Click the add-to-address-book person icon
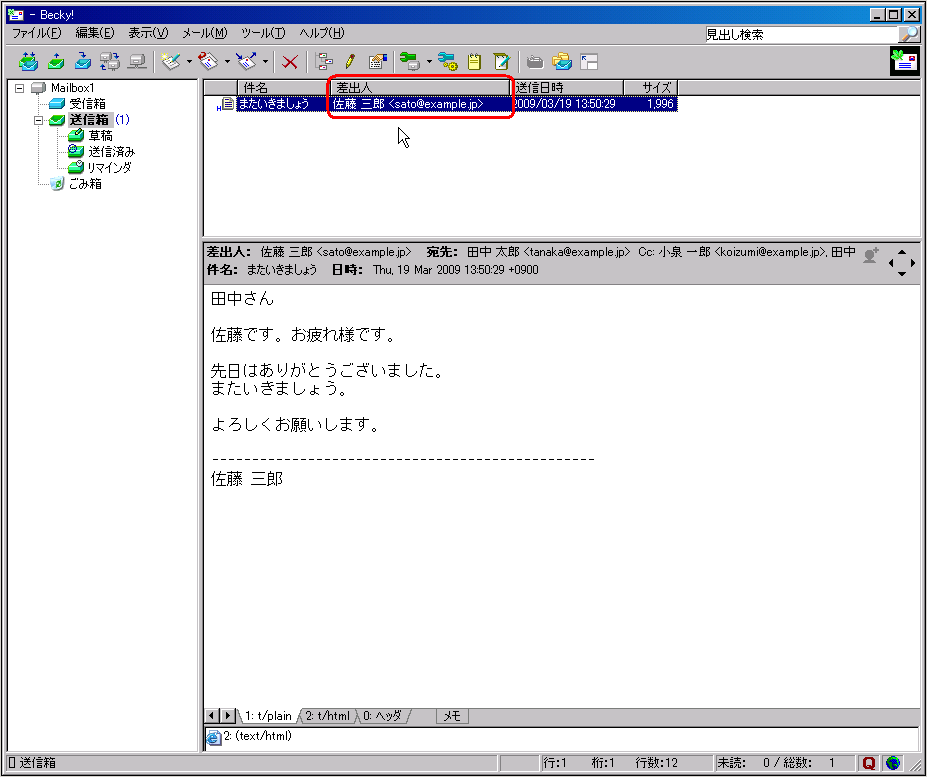Viewport: 927px width, 777px height. (x=871, y=256)
